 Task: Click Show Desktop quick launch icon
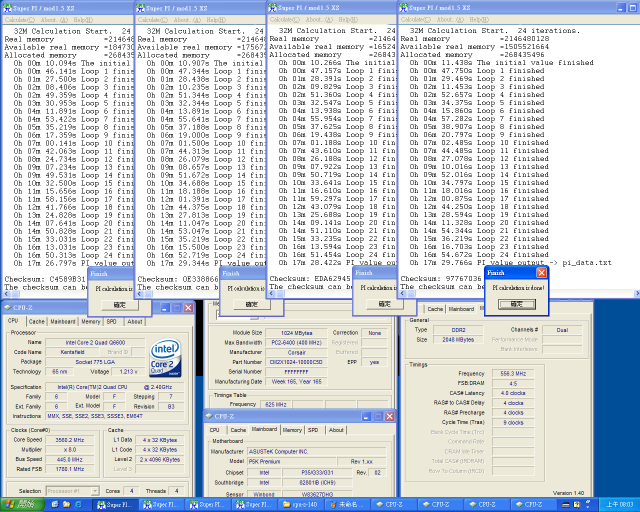55,505
